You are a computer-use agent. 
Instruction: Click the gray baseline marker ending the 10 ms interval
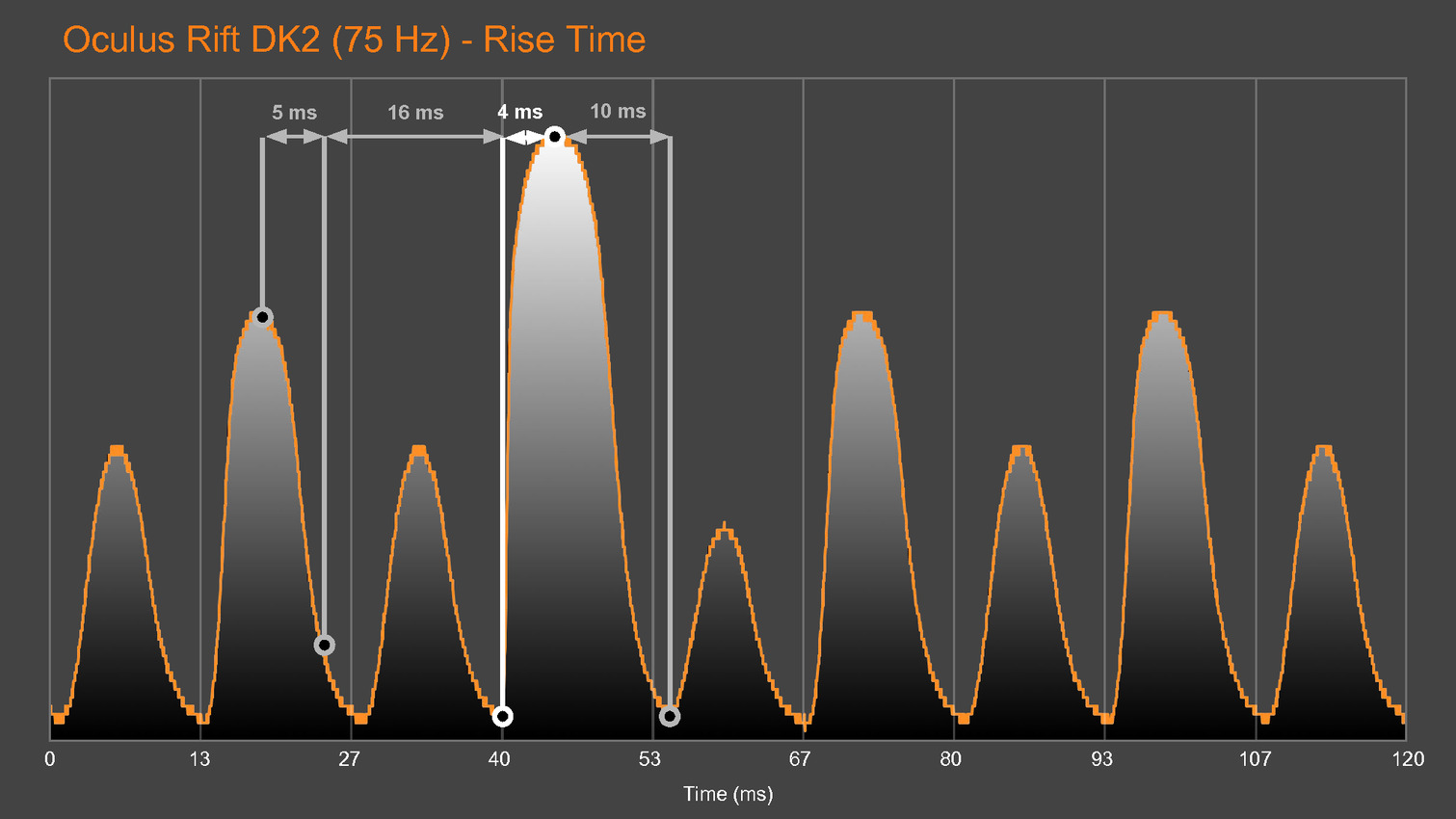tap(669, 716)
